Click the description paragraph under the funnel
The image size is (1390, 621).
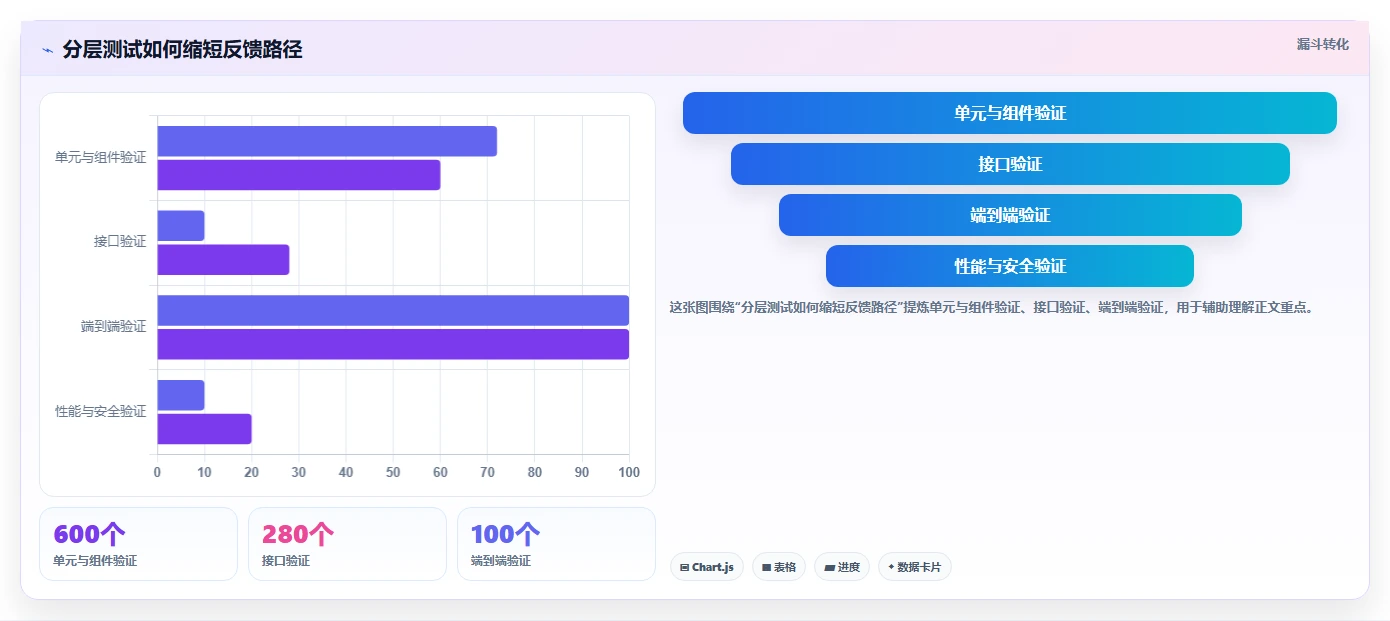(991, 307)
